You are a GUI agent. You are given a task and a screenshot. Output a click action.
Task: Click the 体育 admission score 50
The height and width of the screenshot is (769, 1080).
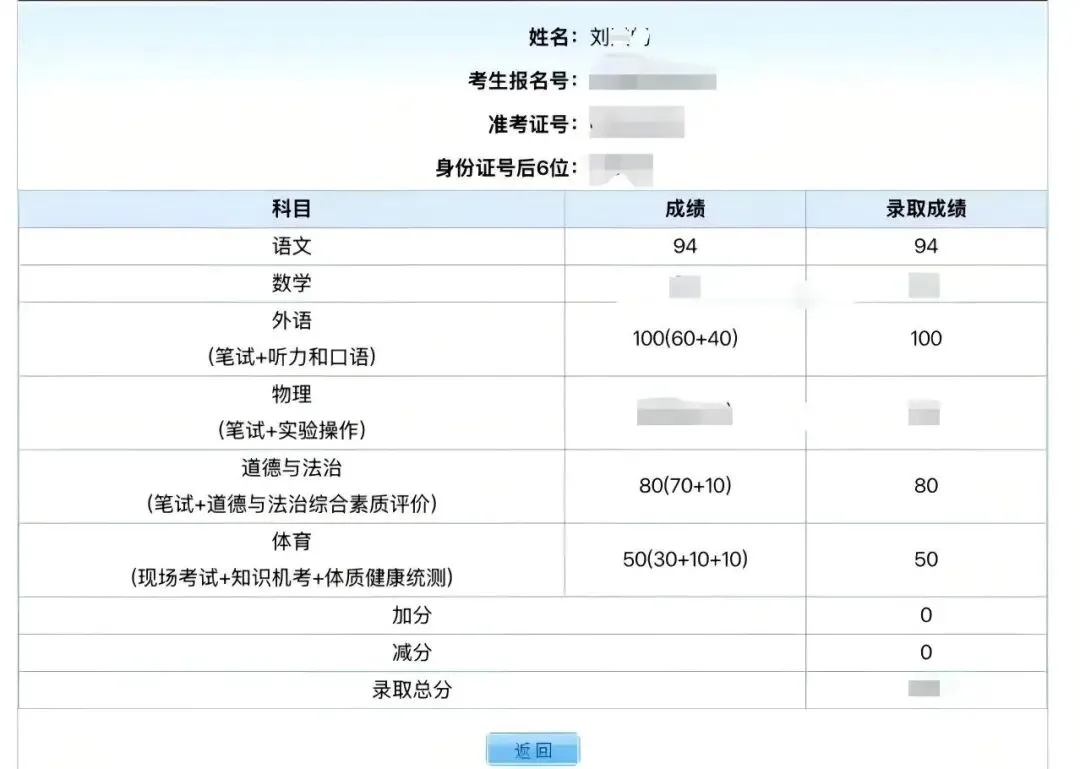coord(926,559)
